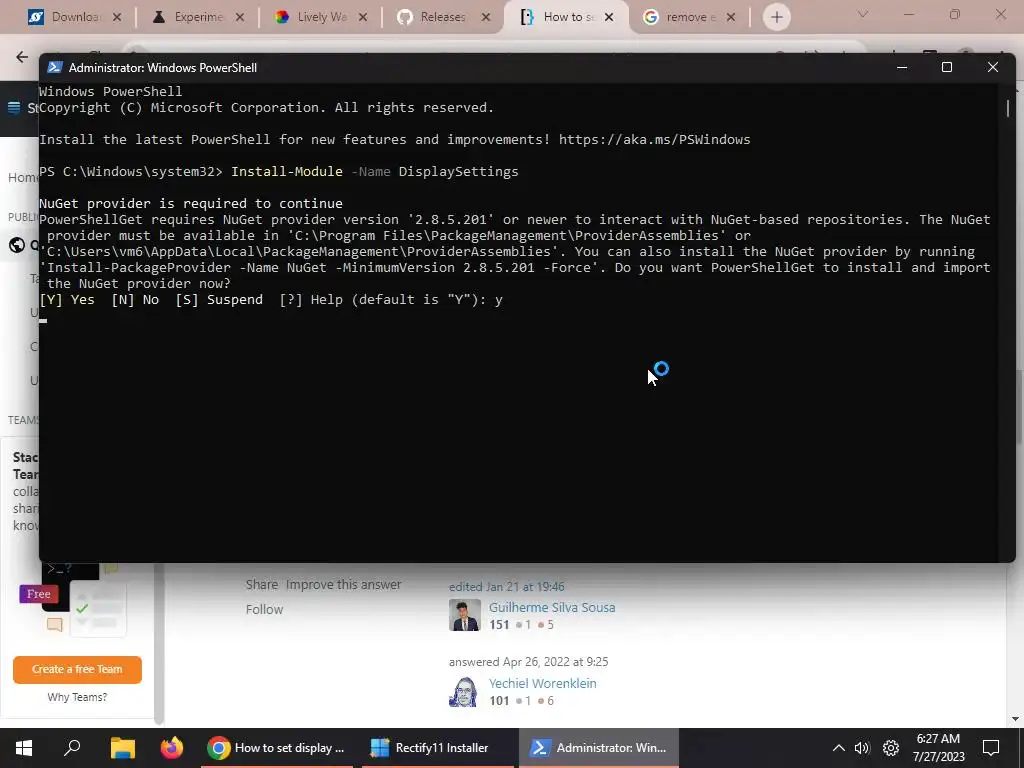Open Yechiel Worenklein profile link

(x=542, y=683)
